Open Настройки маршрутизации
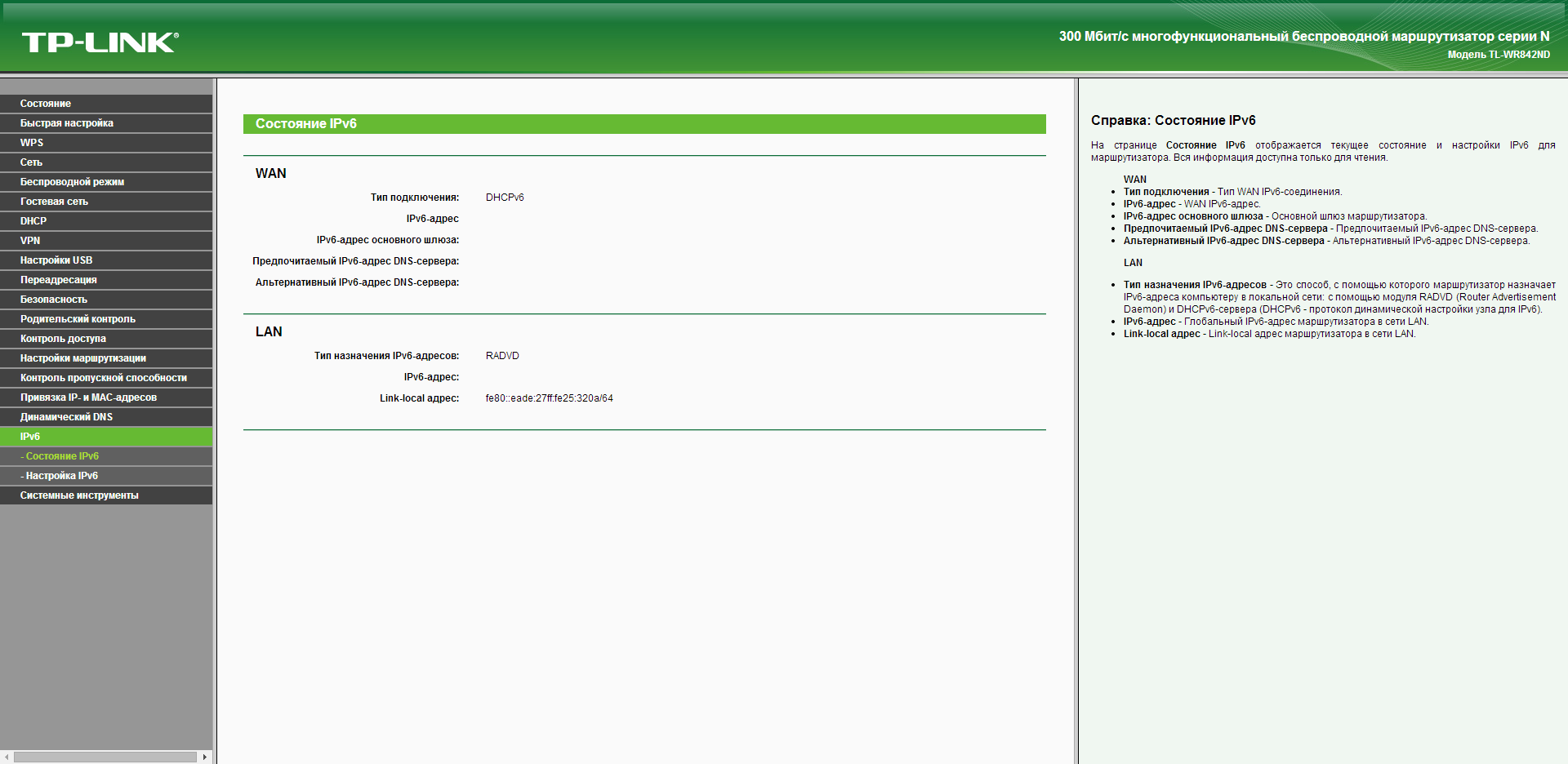 (106, 358)
